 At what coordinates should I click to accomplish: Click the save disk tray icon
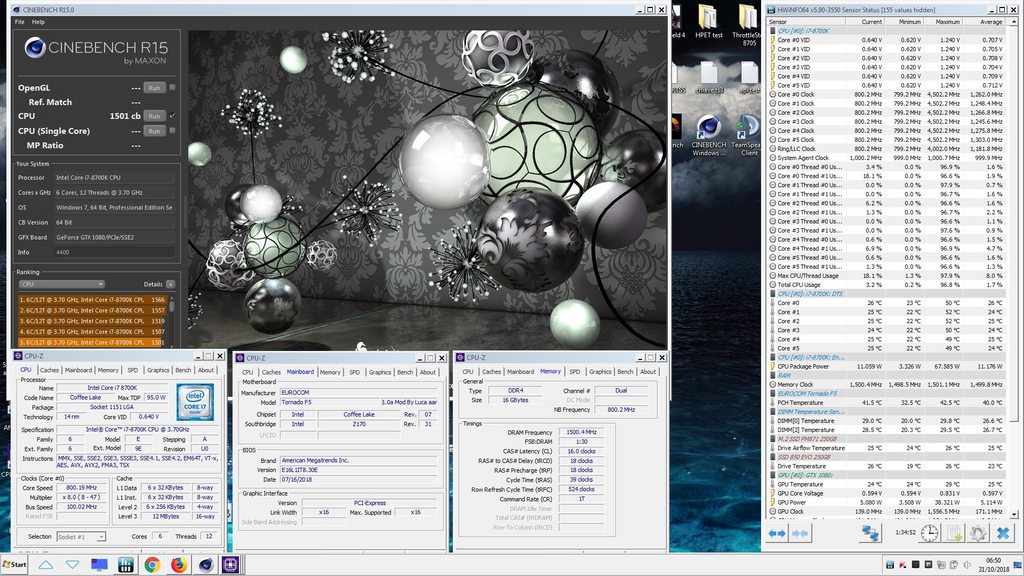click(889, 565)
